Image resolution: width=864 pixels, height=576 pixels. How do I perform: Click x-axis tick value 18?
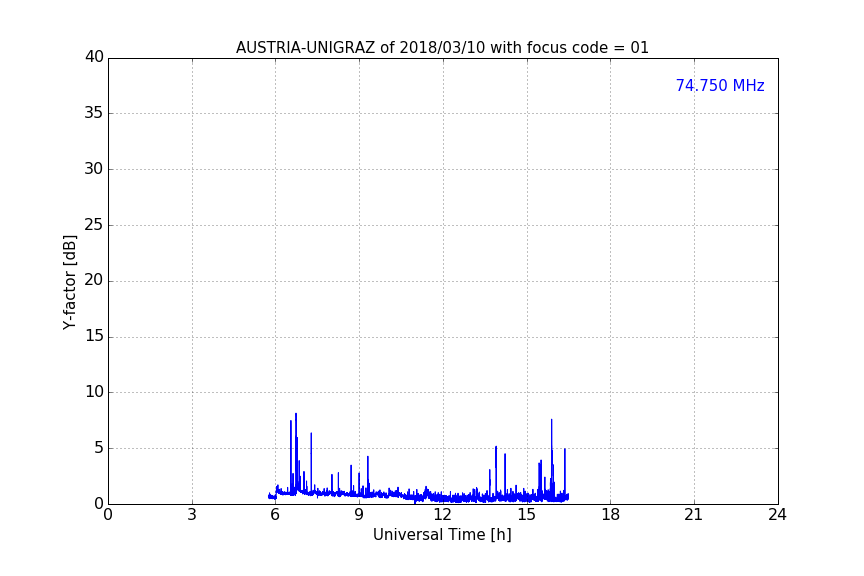(x=610, y=515)
